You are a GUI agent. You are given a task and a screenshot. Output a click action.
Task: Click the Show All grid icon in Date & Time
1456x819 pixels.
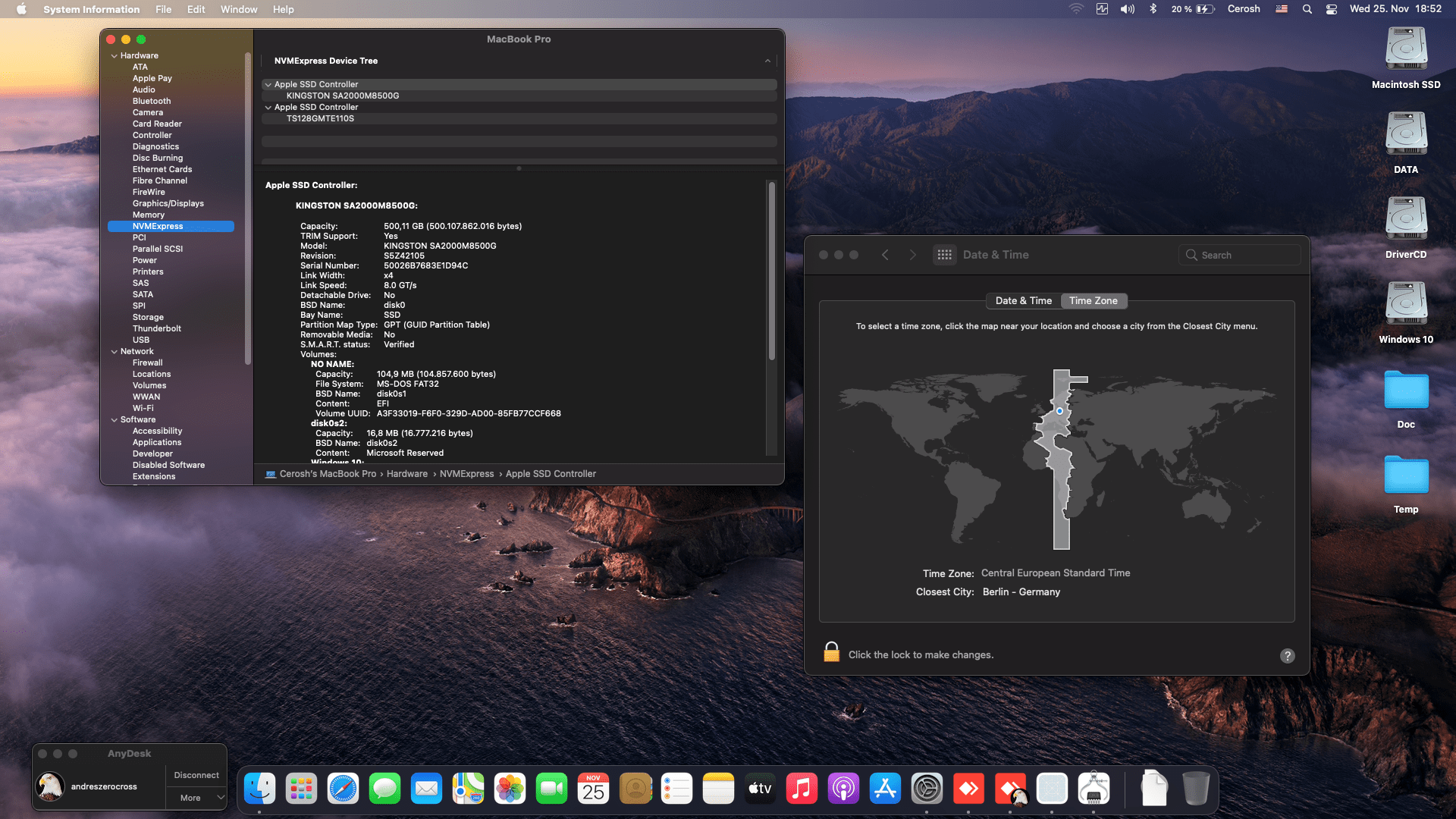click(x=944, y=255)
